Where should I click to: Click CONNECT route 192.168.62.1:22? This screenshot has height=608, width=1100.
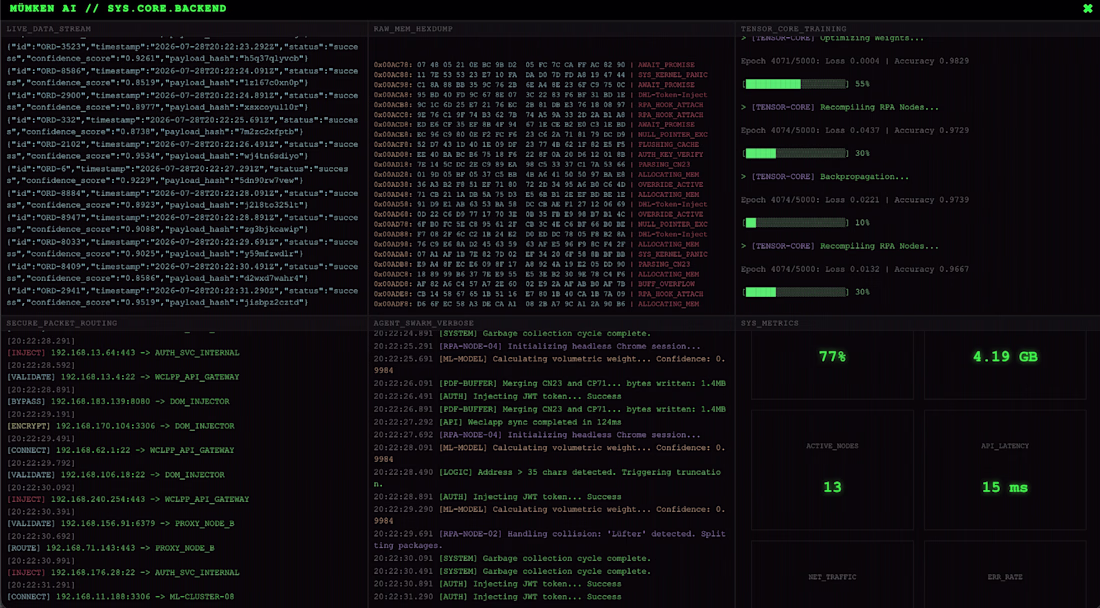click(121, 450)
